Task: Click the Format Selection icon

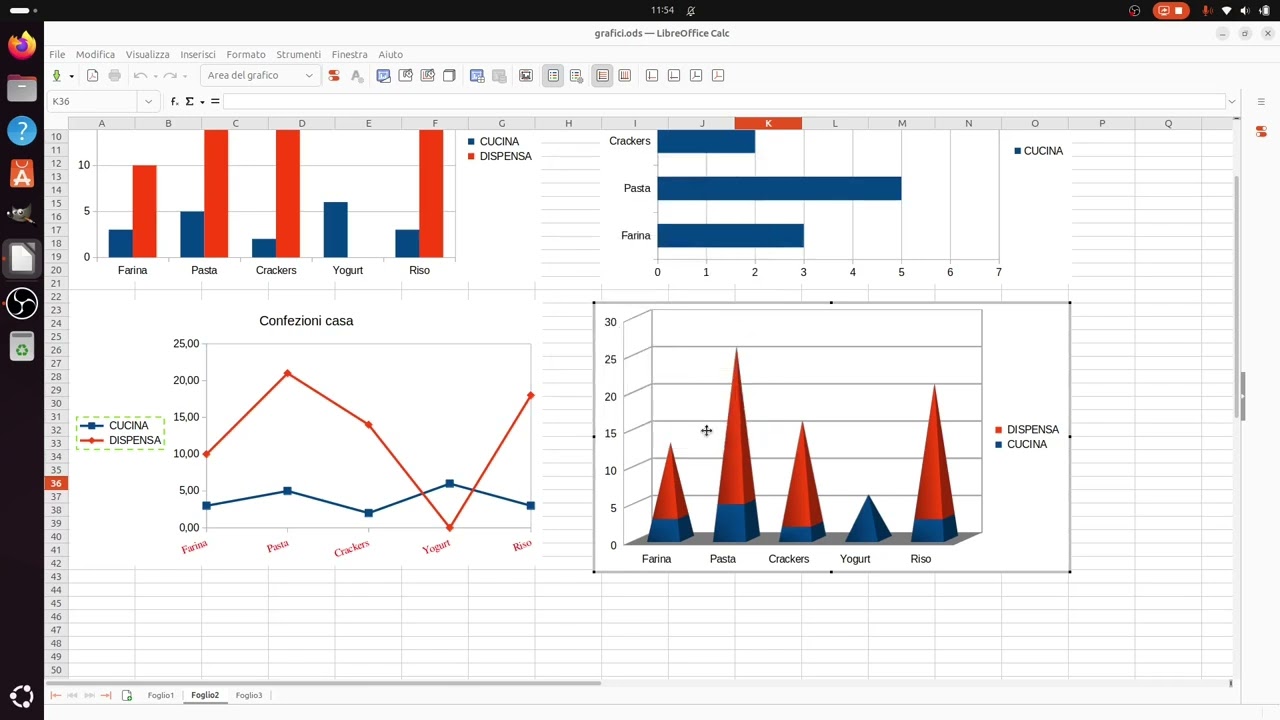Action: 334,75
